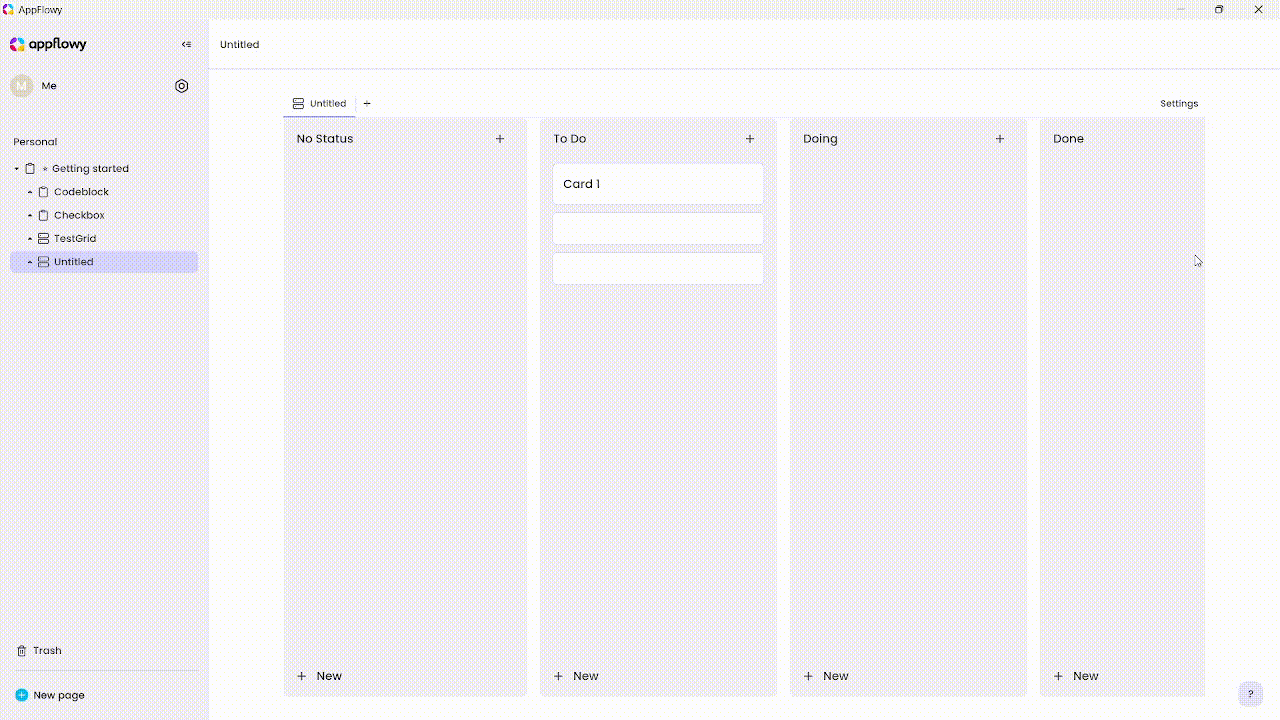The height and width of the screenshot is (720, 1280).
Task: Click Card 1 in the To Do column
Action: (x=657, y=184)
